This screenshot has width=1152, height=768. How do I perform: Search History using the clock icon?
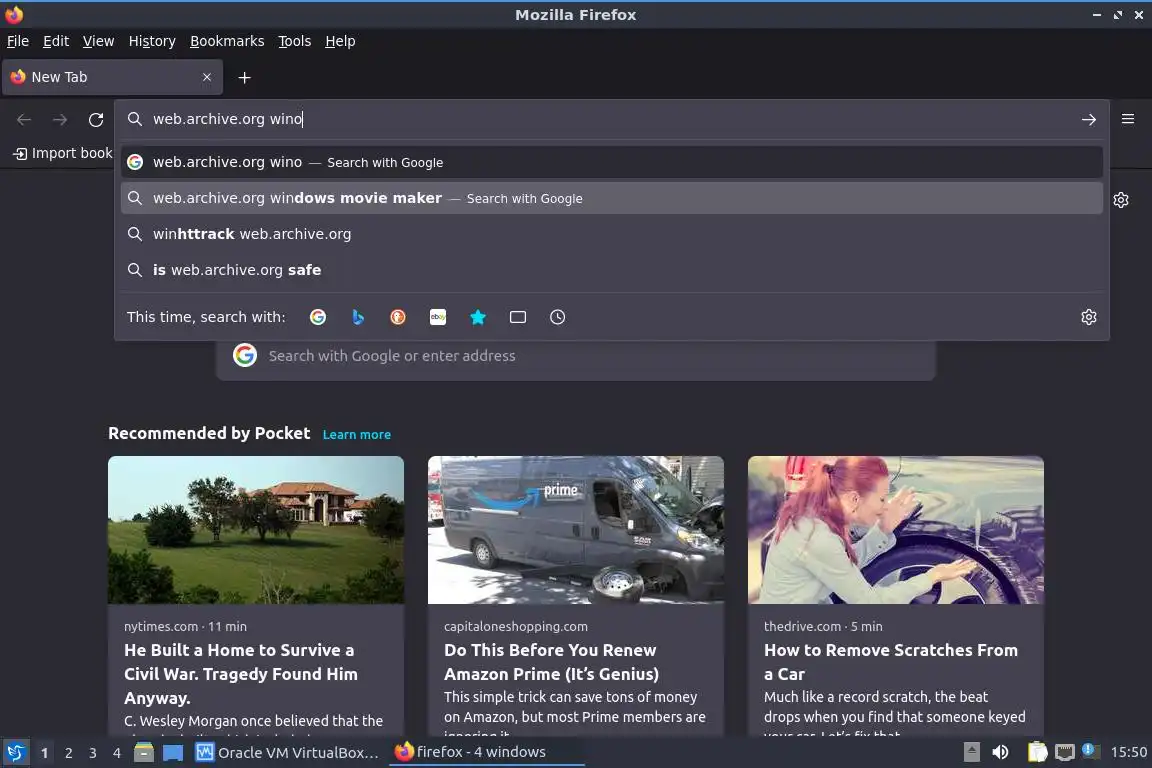(558, 317)
